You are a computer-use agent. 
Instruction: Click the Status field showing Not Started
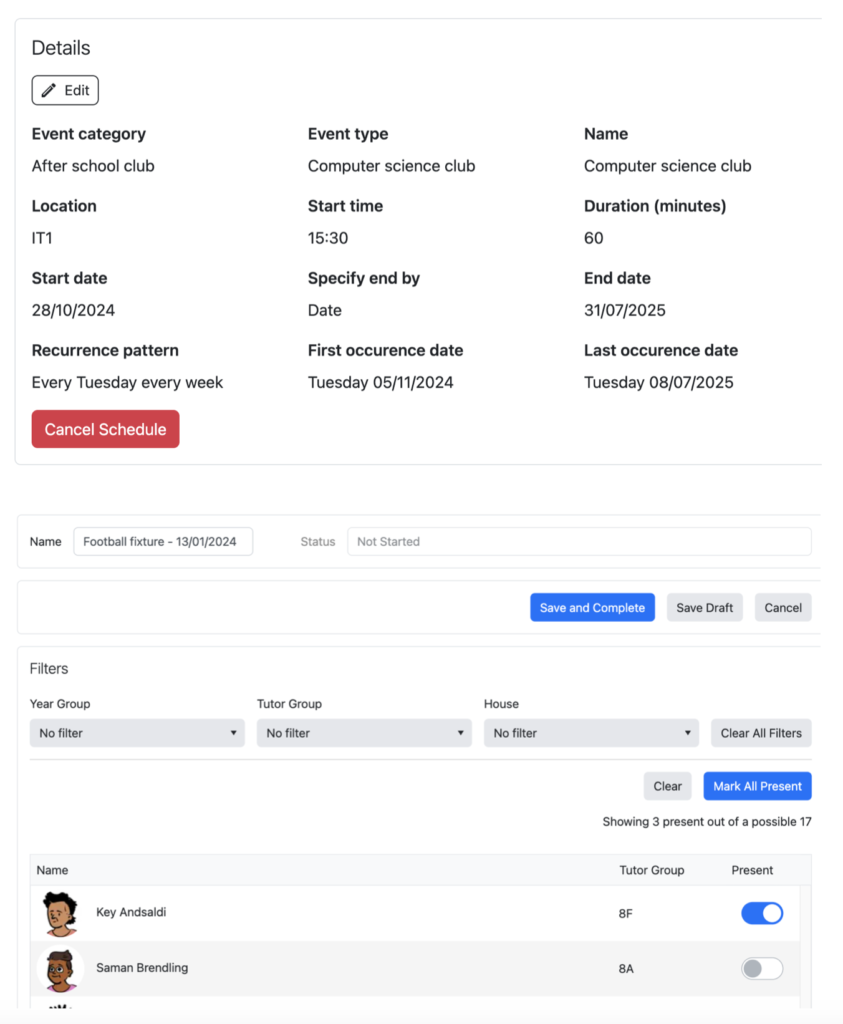coord(579,542)
